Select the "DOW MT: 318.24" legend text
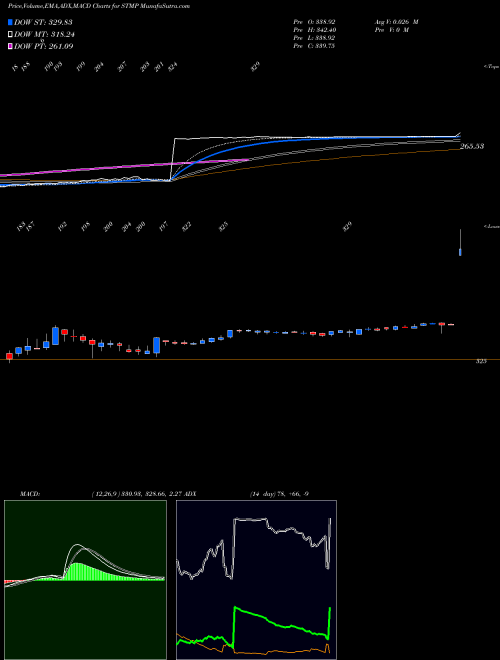This screenshot has height=660, width=500. coord(44,35)
